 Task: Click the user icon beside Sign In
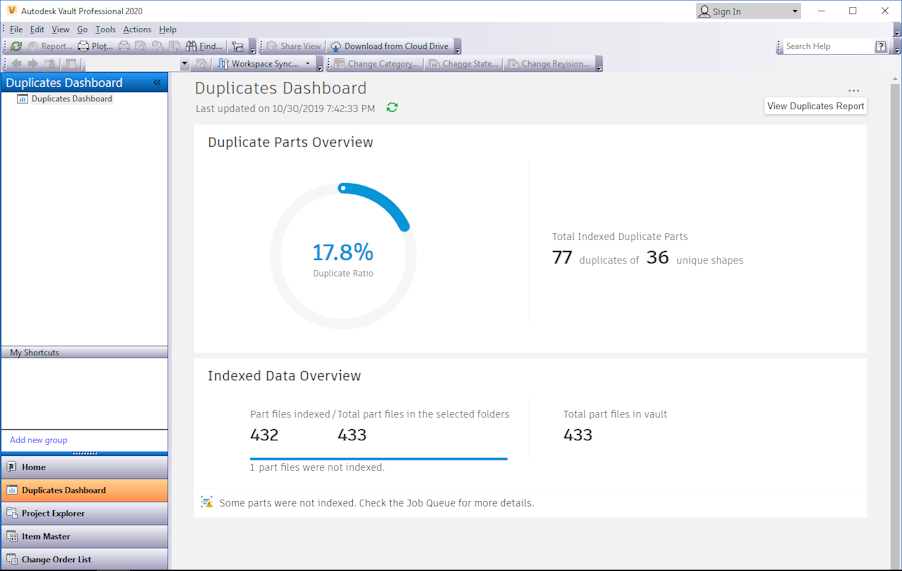pos(705,11)
